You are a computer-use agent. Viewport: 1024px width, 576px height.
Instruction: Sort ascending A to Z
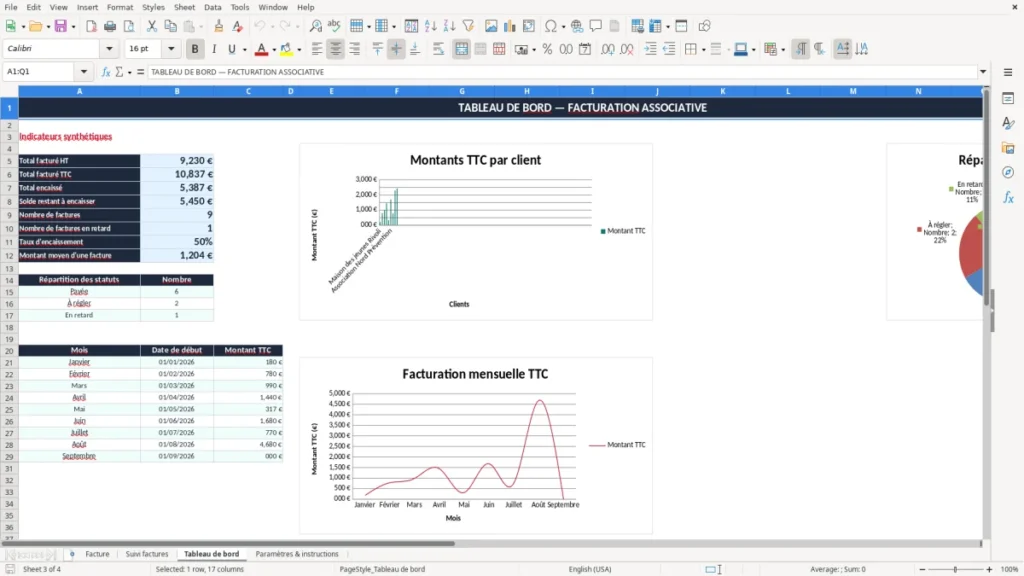[x=430, y=26]
